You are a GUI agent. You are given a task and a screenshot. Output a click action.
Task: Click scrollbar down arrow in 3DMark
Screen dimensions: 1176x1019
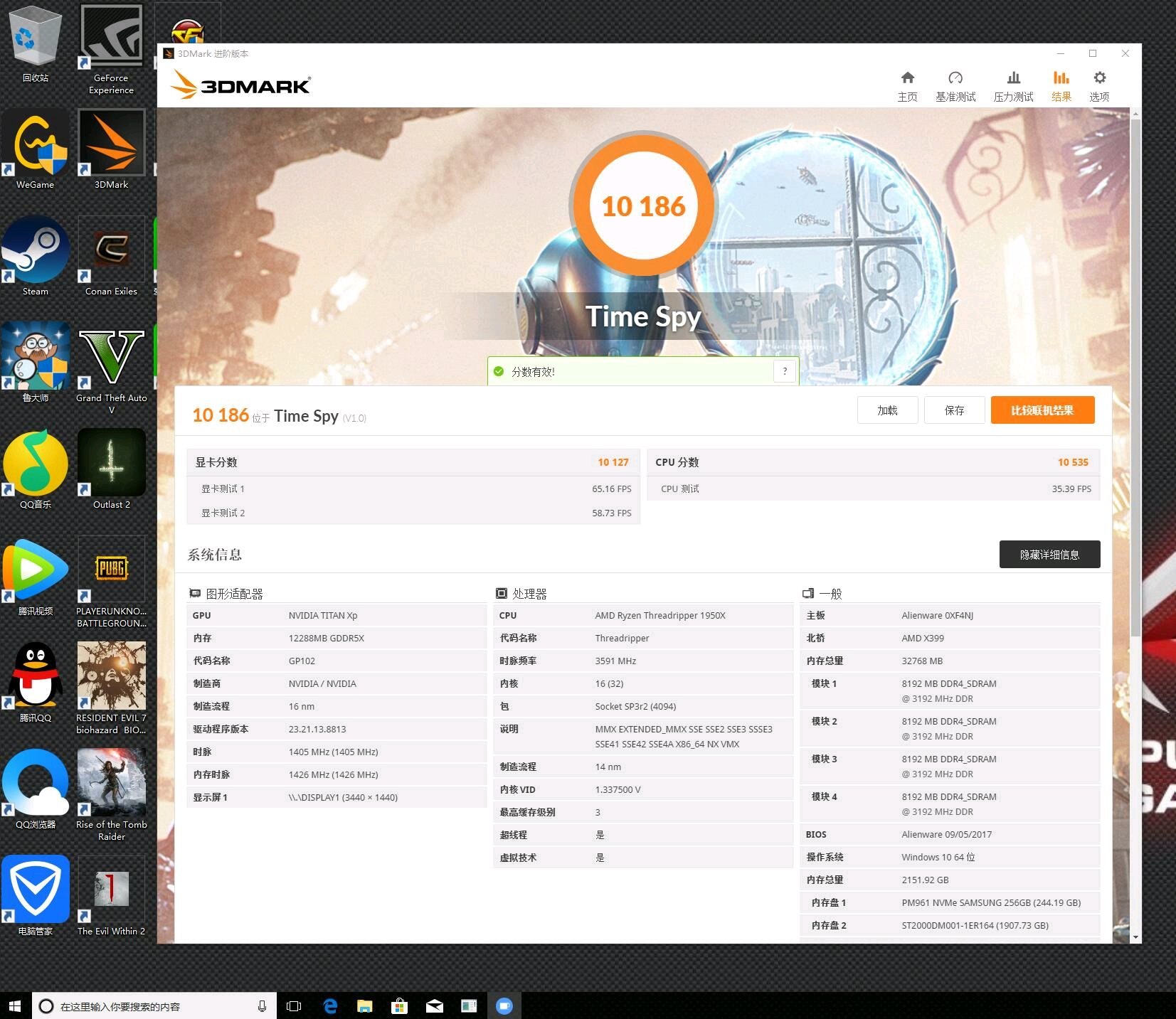click(x=1135, y=937)
